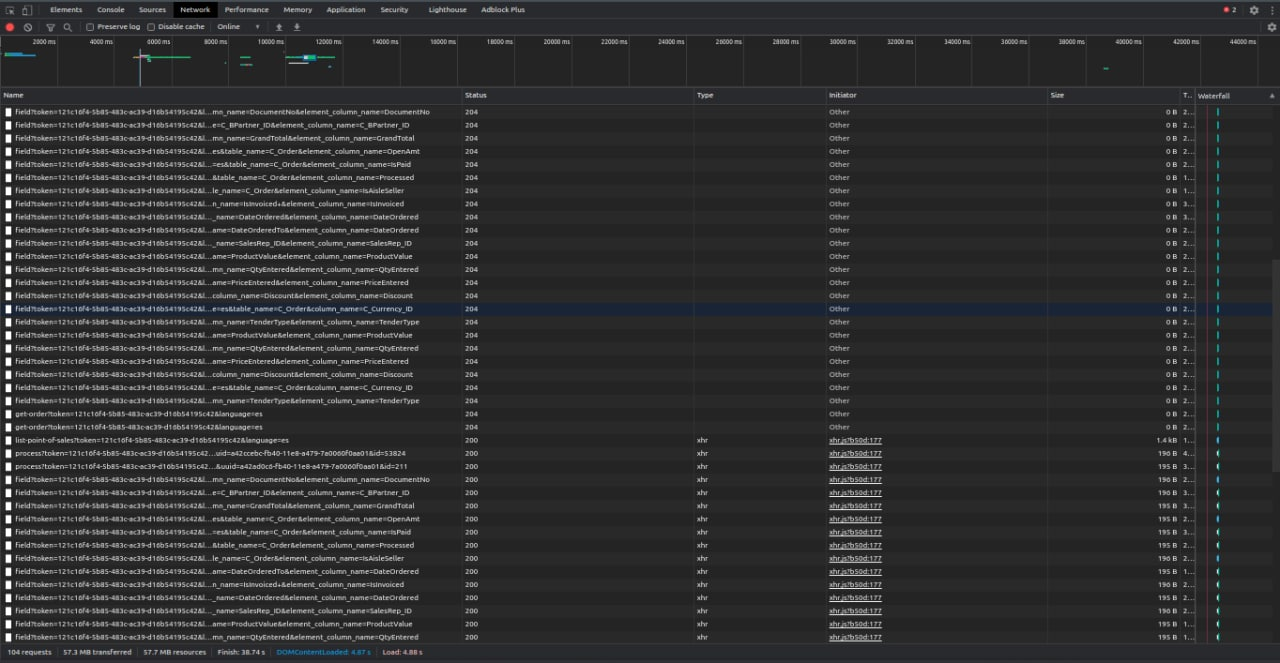Select the 204 request ending in IsInvoiced
Image resolution: width=1280 pixels, height=663 pixels.
pos(210,204)
